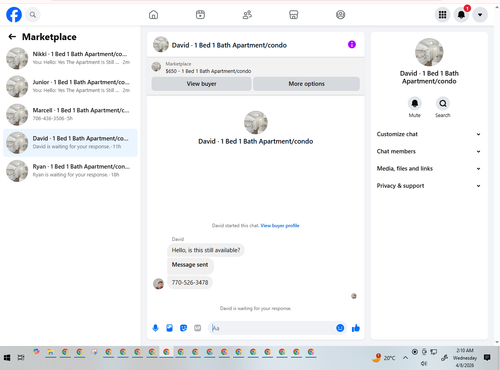Mute the David conversation bell
The height and width of the screenshot is (370, 500).
pos(415,104)
